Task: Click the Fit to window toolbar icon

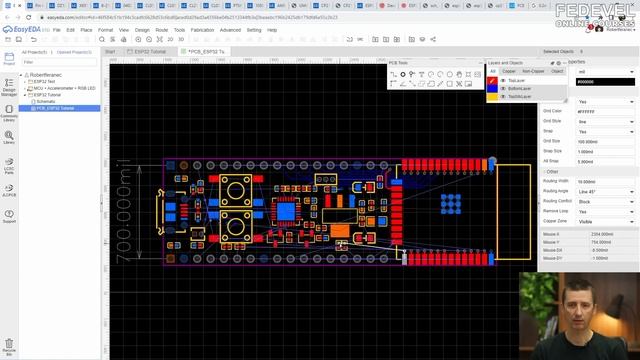Action: 160,40
